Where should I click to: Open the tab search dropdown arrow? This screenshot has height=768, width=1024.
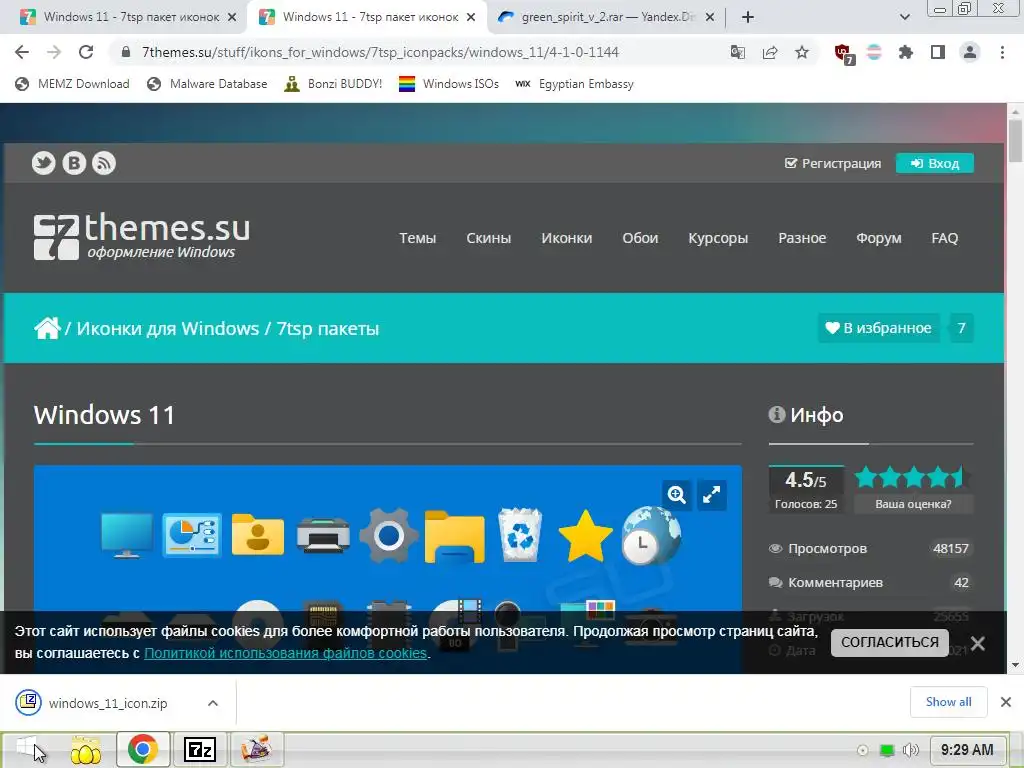tap(904, 17)
